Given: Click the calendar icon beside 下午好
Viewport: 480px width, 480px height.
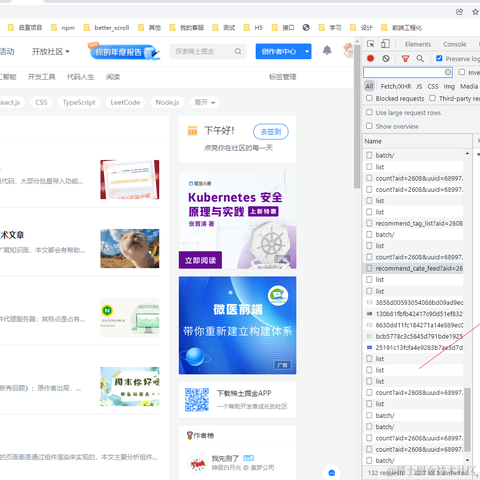Looking at the screenshot, I should (192, 131).
